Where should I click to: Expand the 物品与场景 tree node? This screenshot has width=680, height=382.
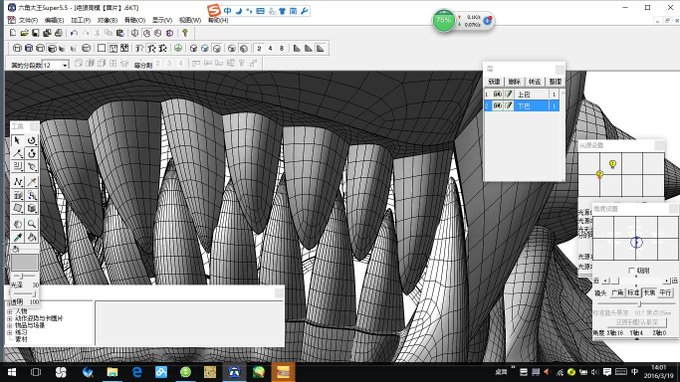[10, 325]
